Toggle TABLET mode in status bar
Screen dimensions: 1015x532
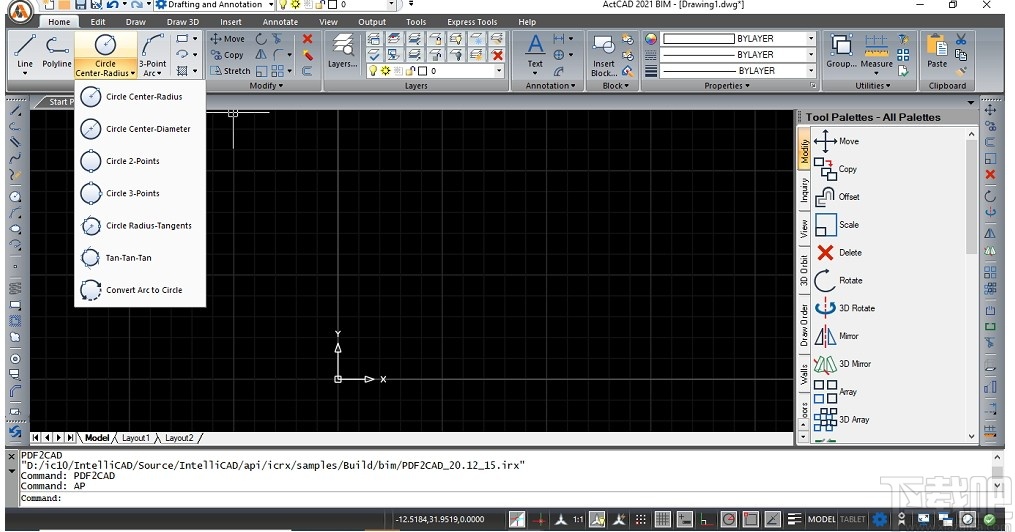[x=853, y=519]
